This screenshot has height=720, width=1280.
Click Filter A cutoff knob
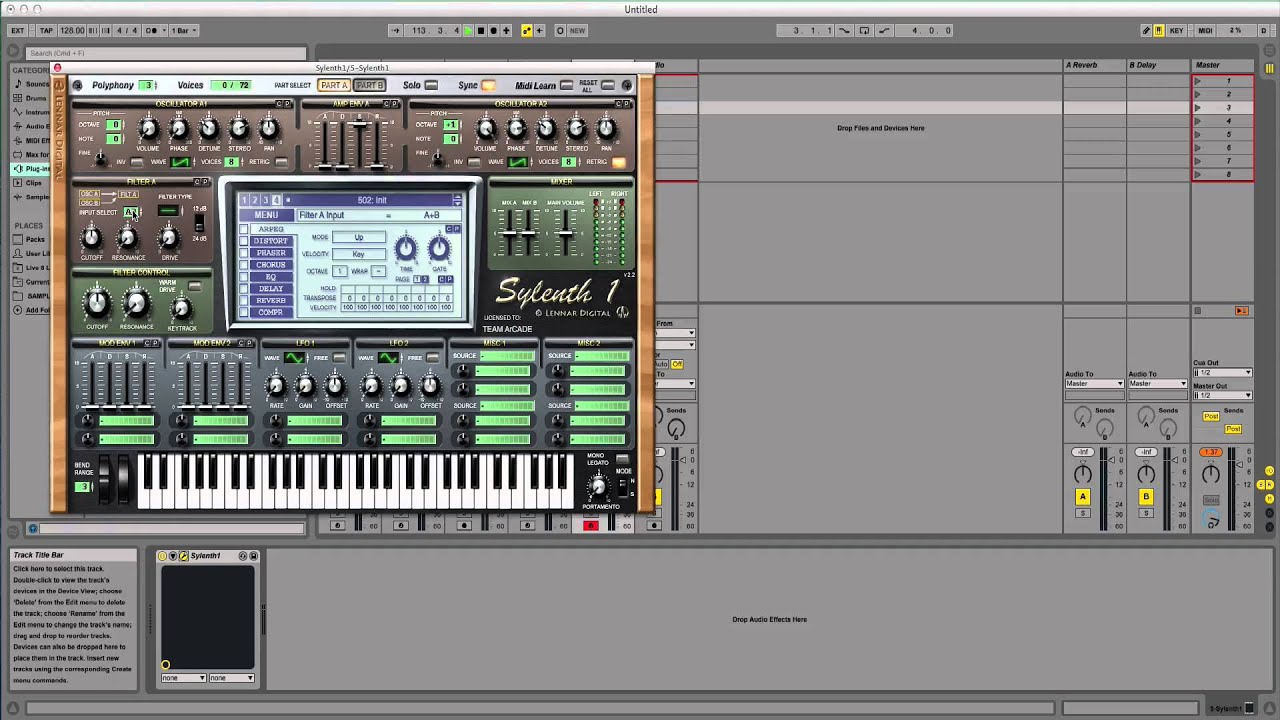91,237
